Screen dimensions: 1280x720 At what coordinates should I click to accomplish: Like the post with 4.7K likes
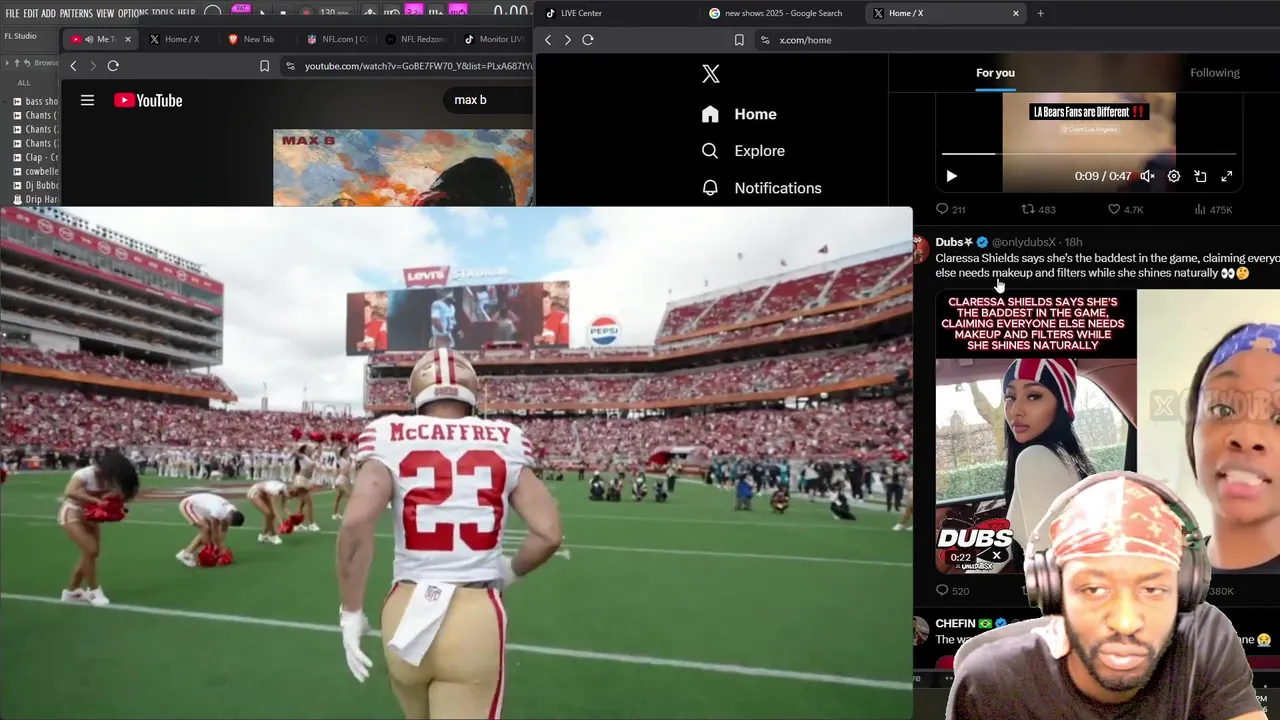(1125, 210)
